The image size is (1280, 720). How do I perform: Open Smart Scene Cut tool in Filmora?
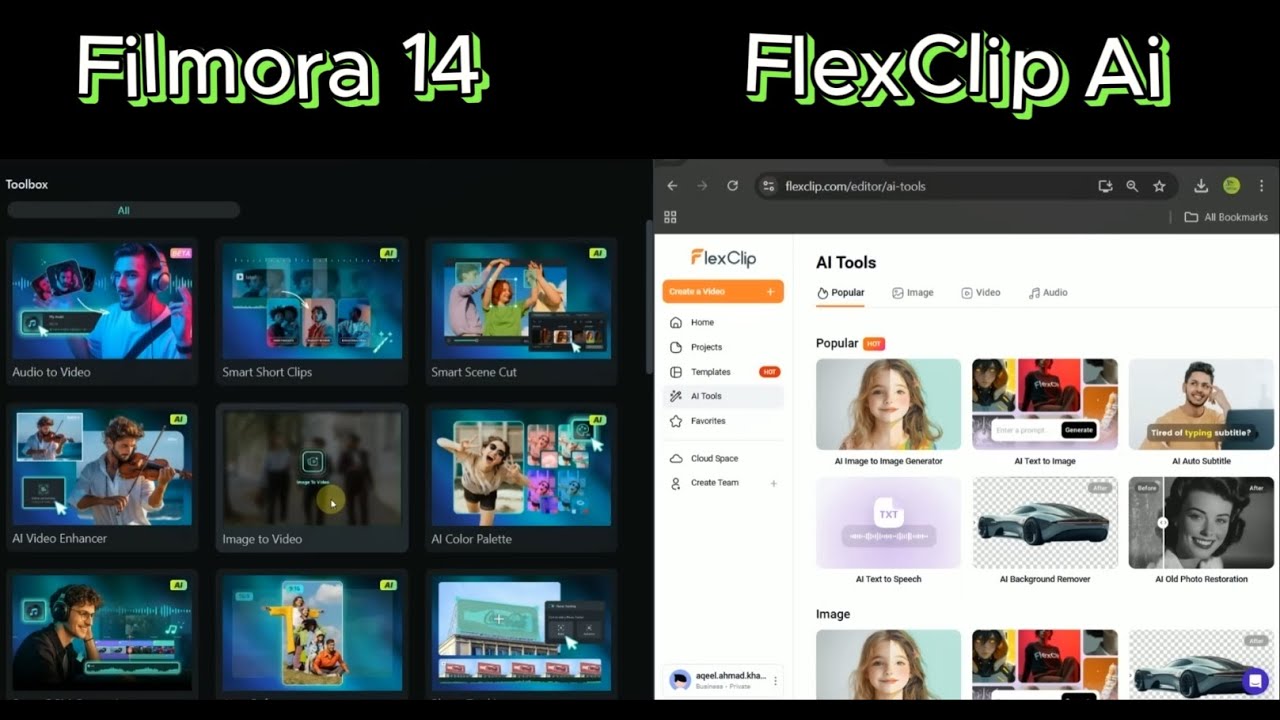[x=520, y=311]
